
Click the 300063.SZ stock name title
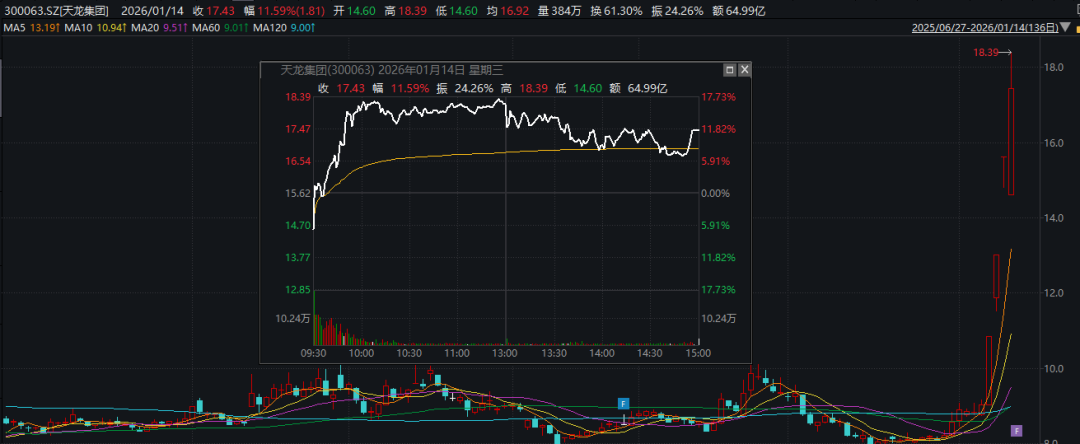pyautogui.click(x=55, y=9)
